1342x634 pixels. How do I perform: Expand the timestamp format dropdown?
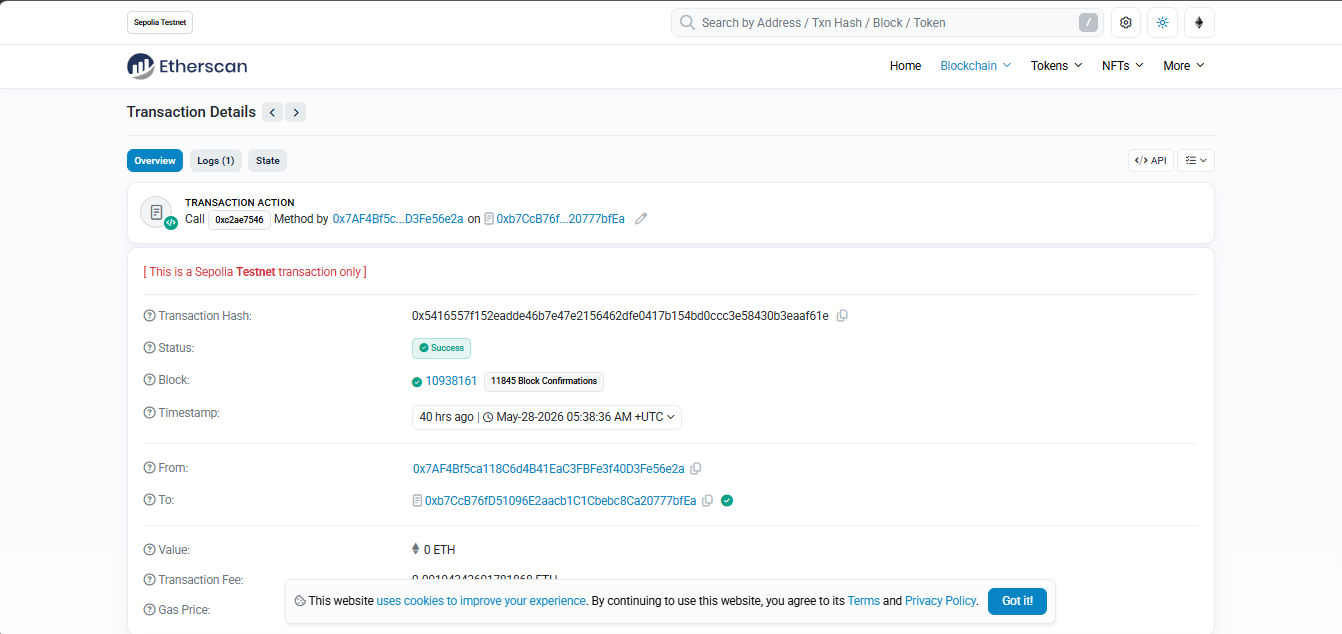[547, 417]
